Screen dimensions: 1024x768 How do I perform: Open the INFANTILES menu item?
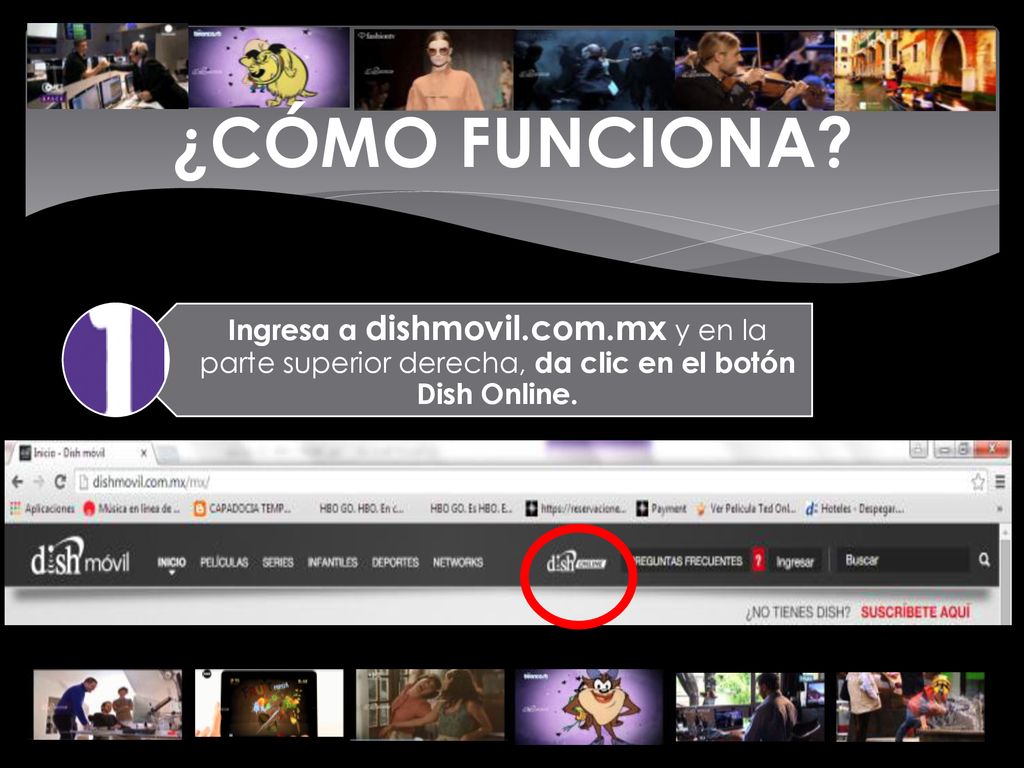coord(332,562)
